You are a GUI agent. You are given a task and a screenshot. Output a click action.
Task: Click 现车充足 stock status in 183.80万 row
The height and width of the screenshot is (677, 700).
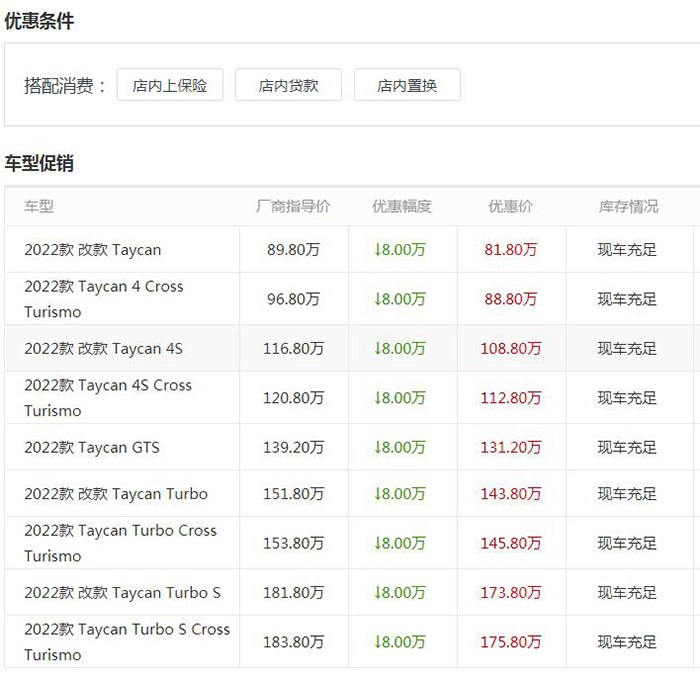[x=627, y=642]
